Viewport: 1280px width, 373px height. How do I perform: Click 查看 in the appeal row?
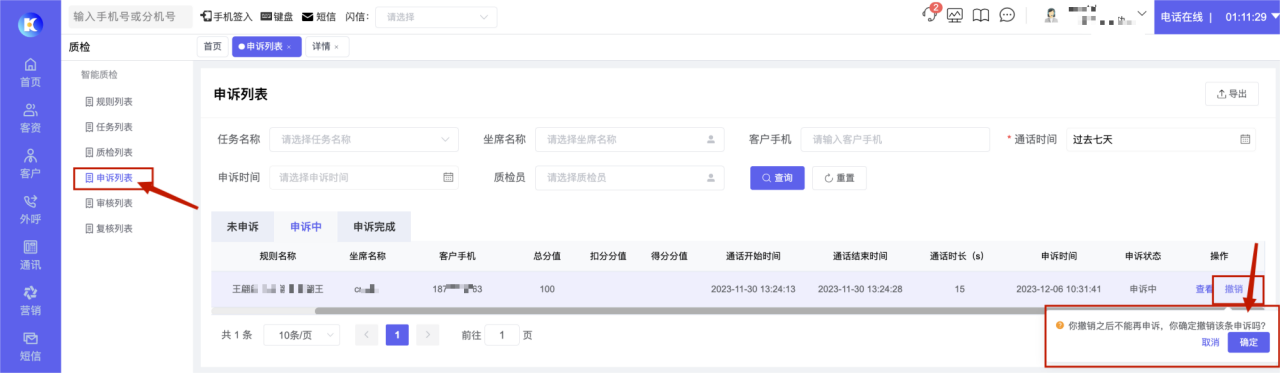coord(1204,289)
